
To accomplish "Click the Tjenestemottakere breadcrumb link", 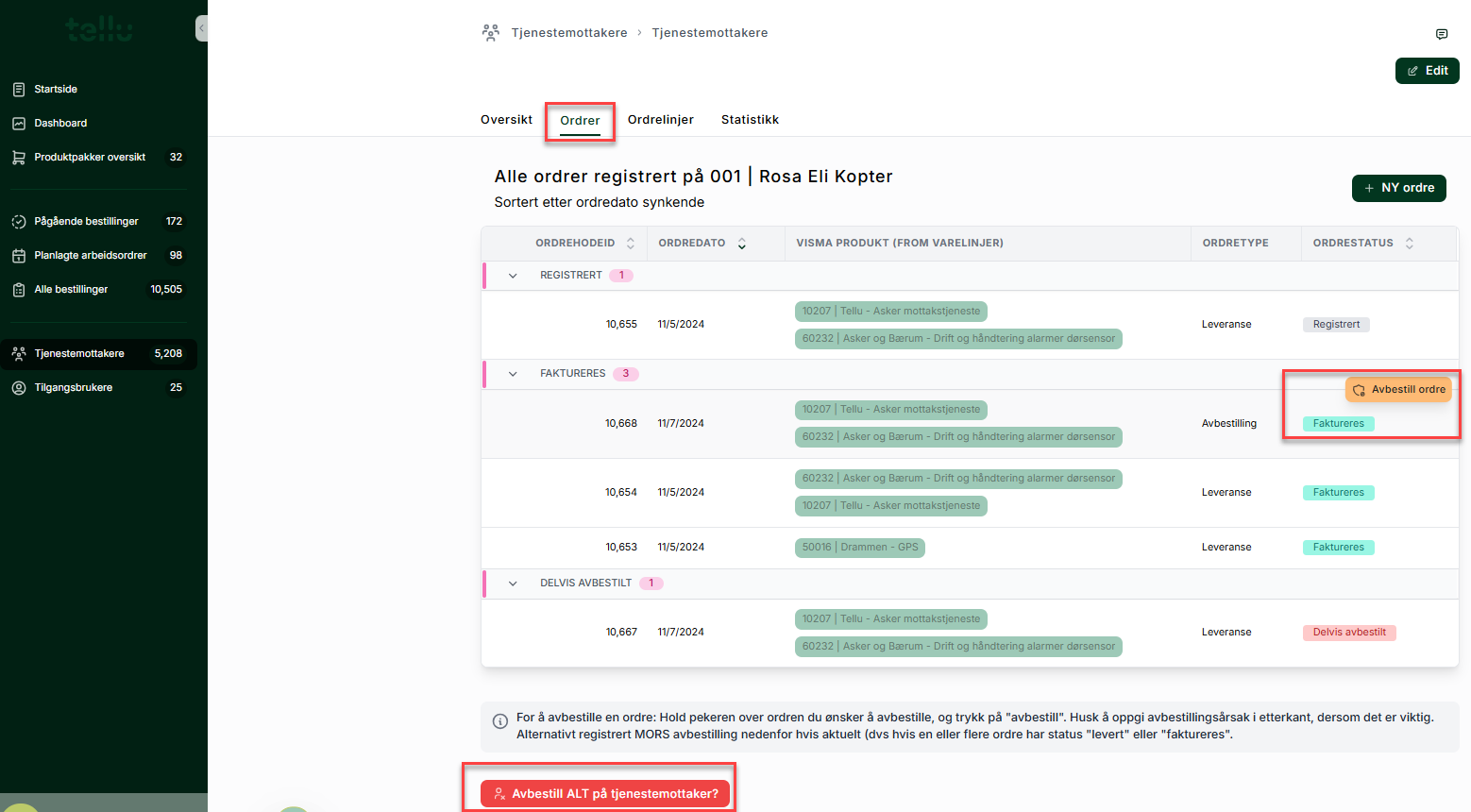I will pyautogui.click(x=568, y=33).
